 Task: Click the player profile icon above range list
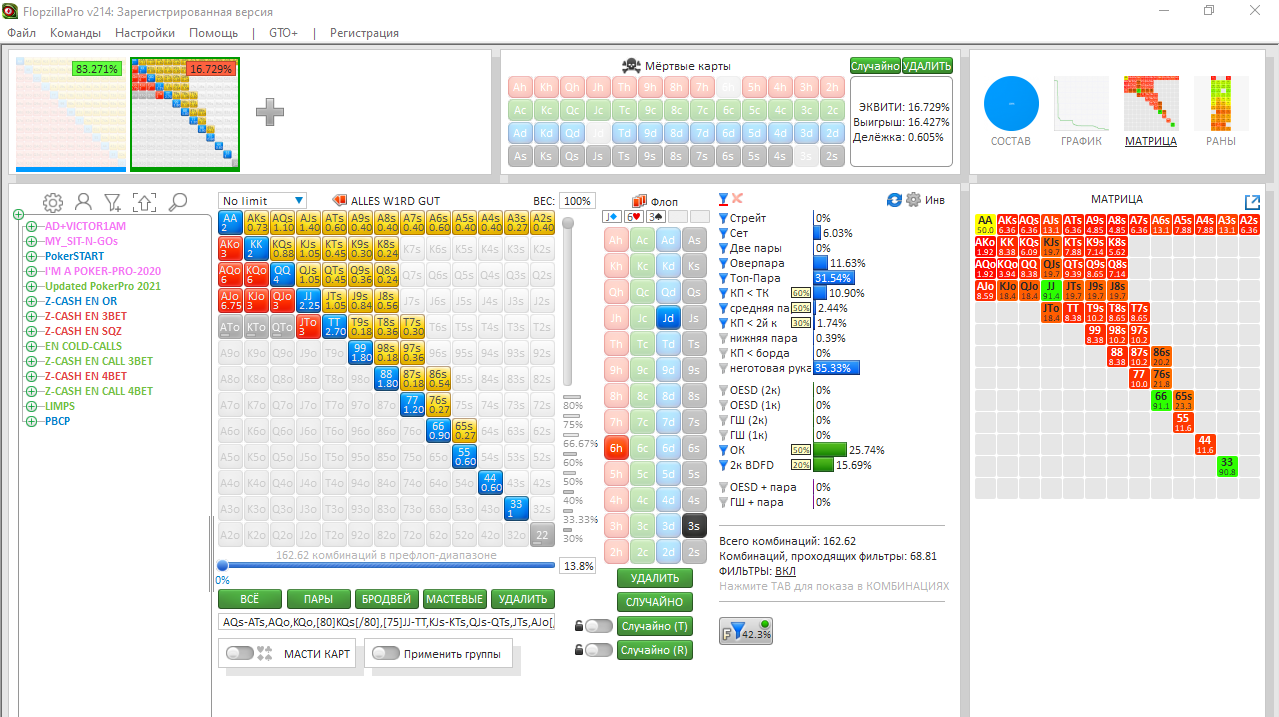coord(84,202)
